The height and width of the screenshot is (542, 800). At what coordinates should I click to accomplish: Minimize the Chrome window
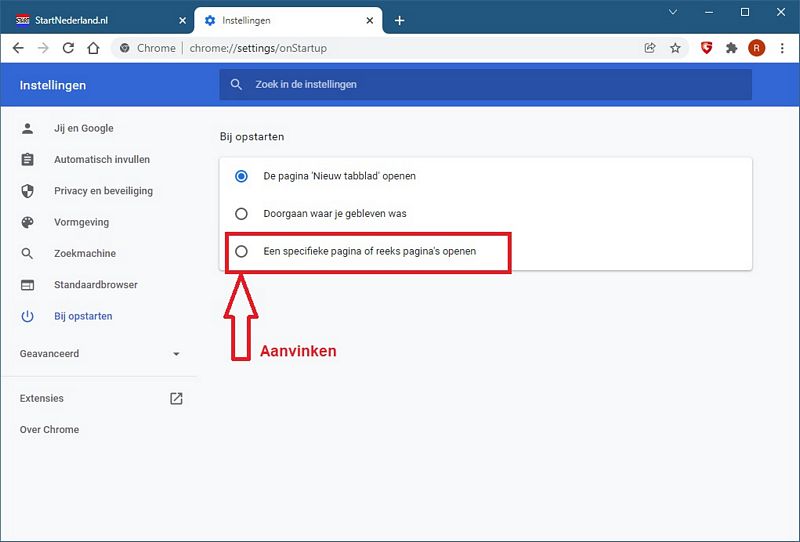[709, 12]
